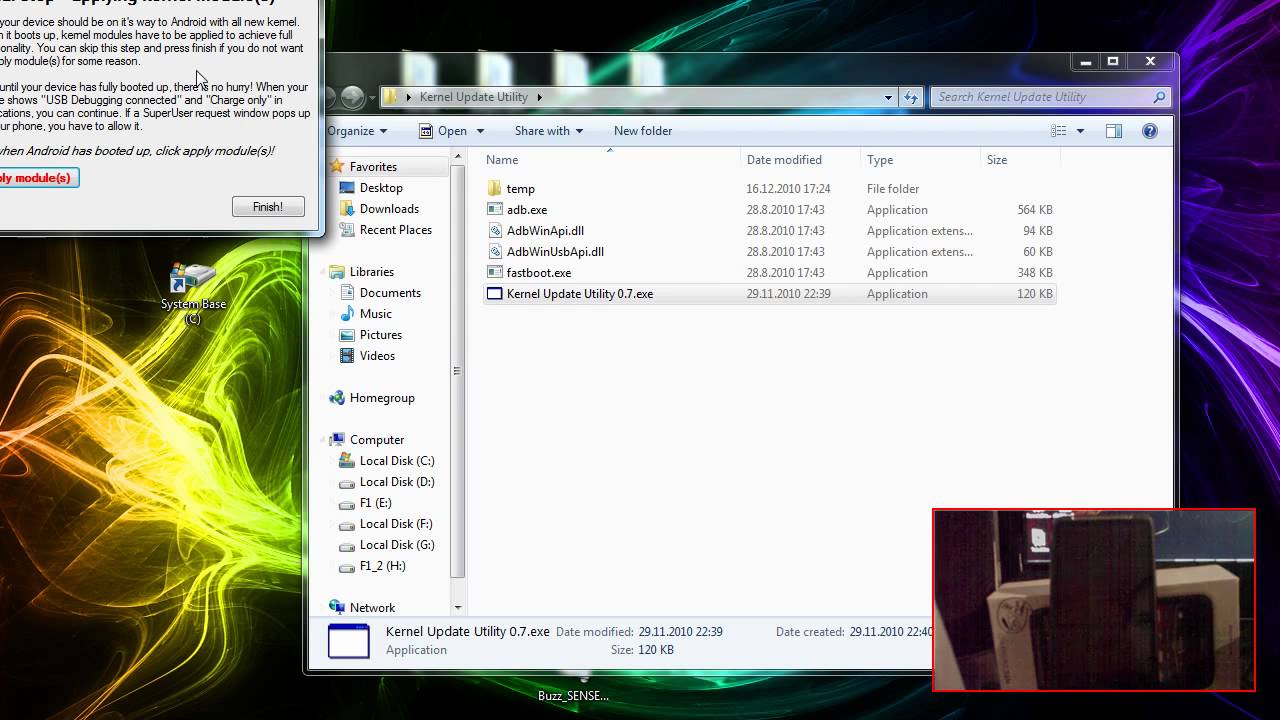Open the temp folder icon

pyautogui.click(x=494, y=188)
